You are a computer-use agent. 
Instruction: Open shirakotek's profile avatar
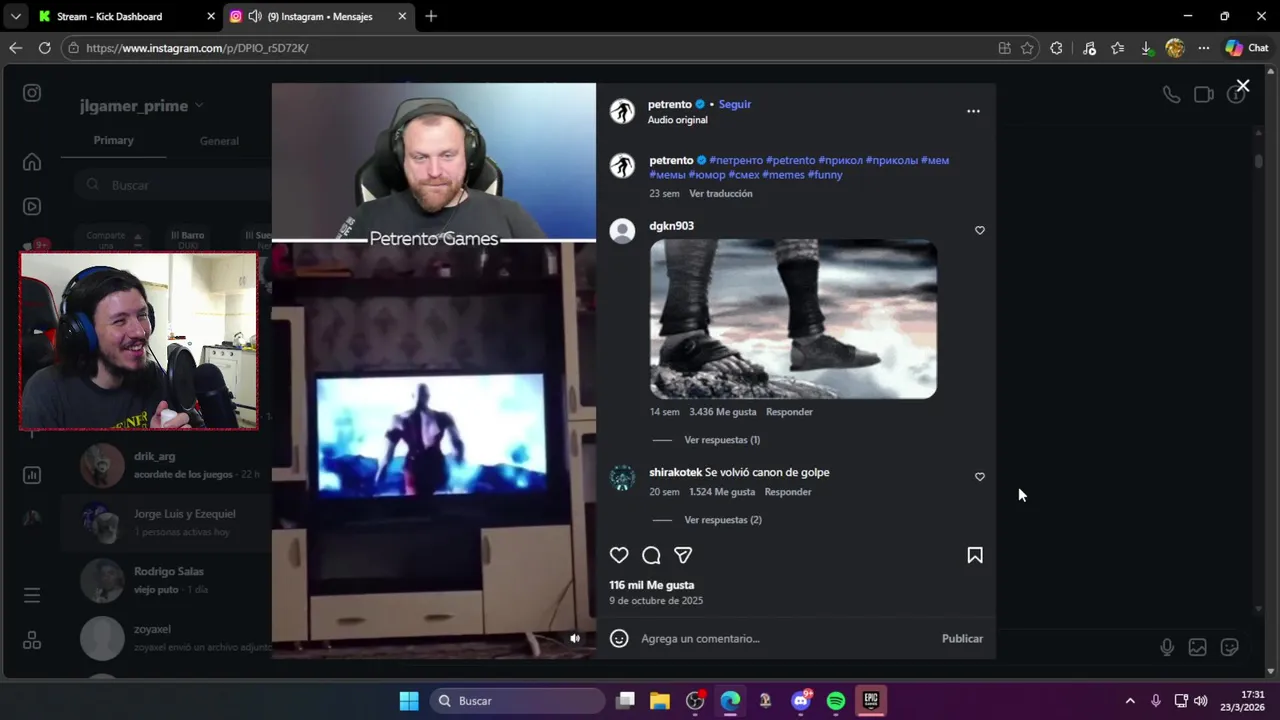coord(622,478)
